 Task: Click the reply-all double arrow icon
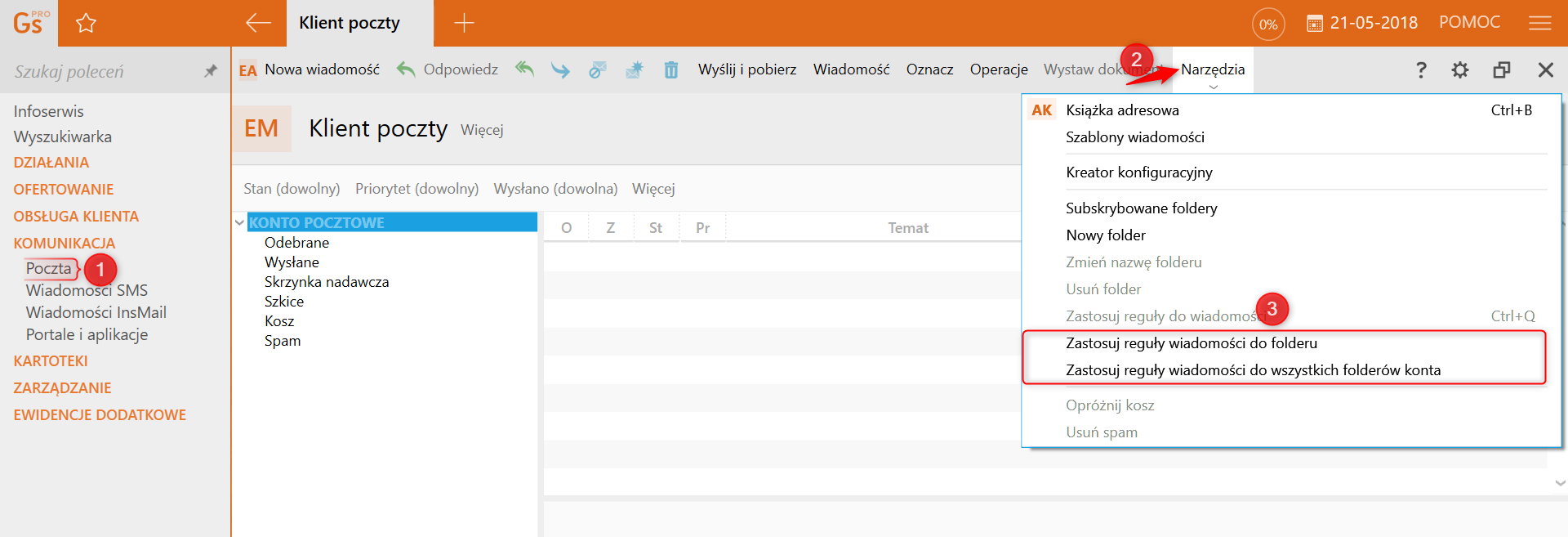tap(524, 69)
